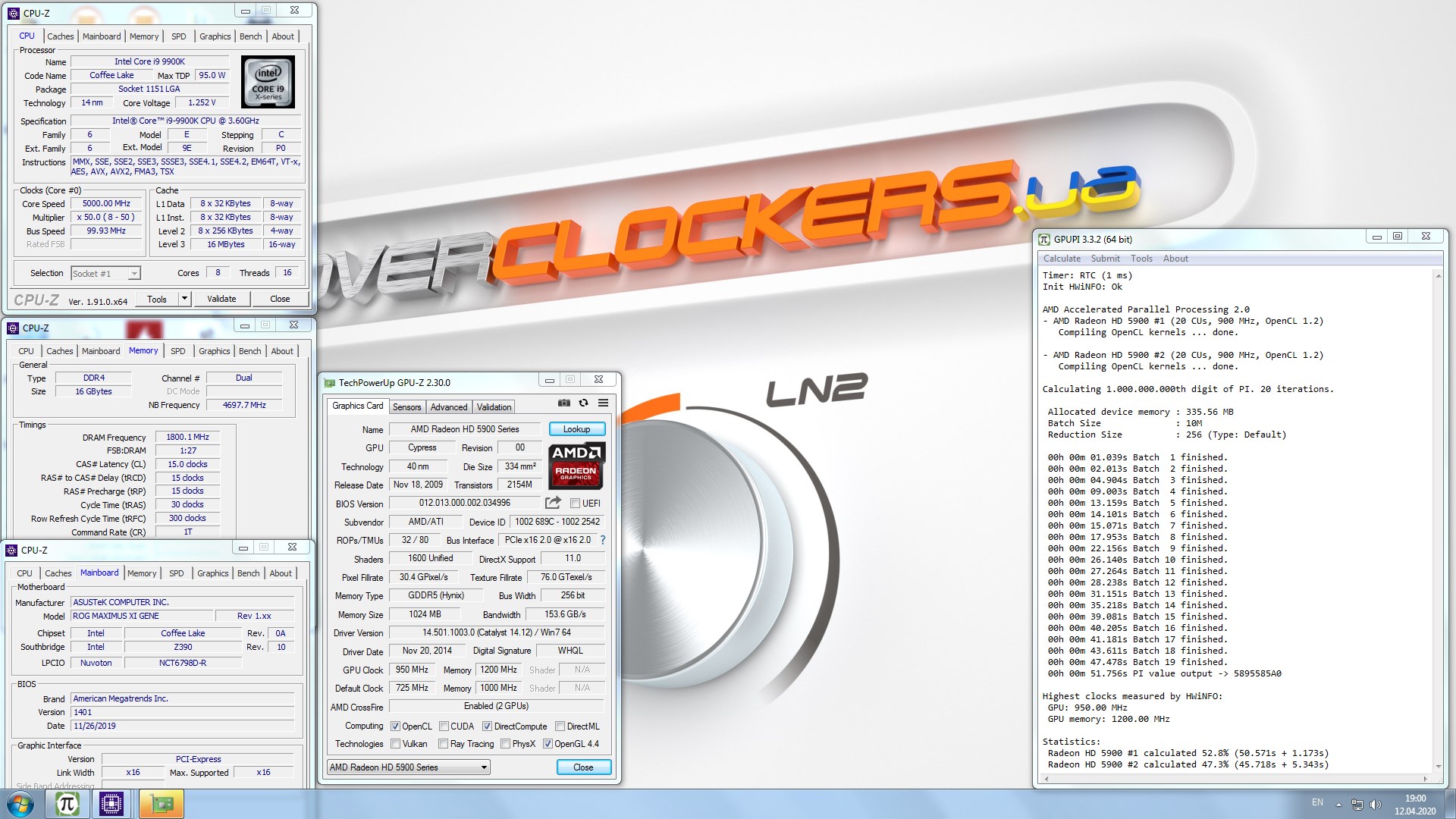Image resolution: width=1456 pixels, height=819 pixels.
Task: Click the CPU-Z Validate button
Action: 221,299
